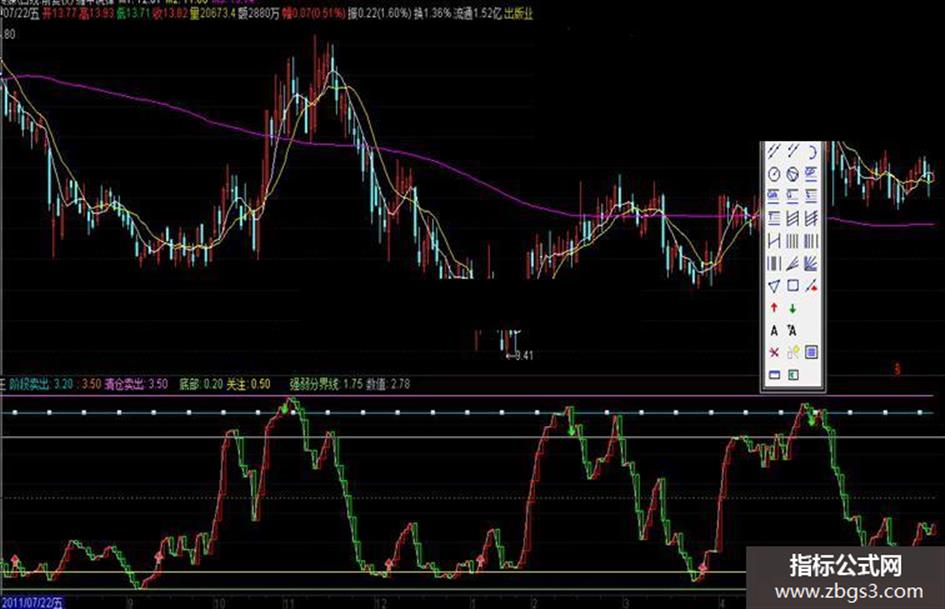Select the green down arrow marker tool
The height and width of the screenshot is (609, 945).
coord(793,308)
